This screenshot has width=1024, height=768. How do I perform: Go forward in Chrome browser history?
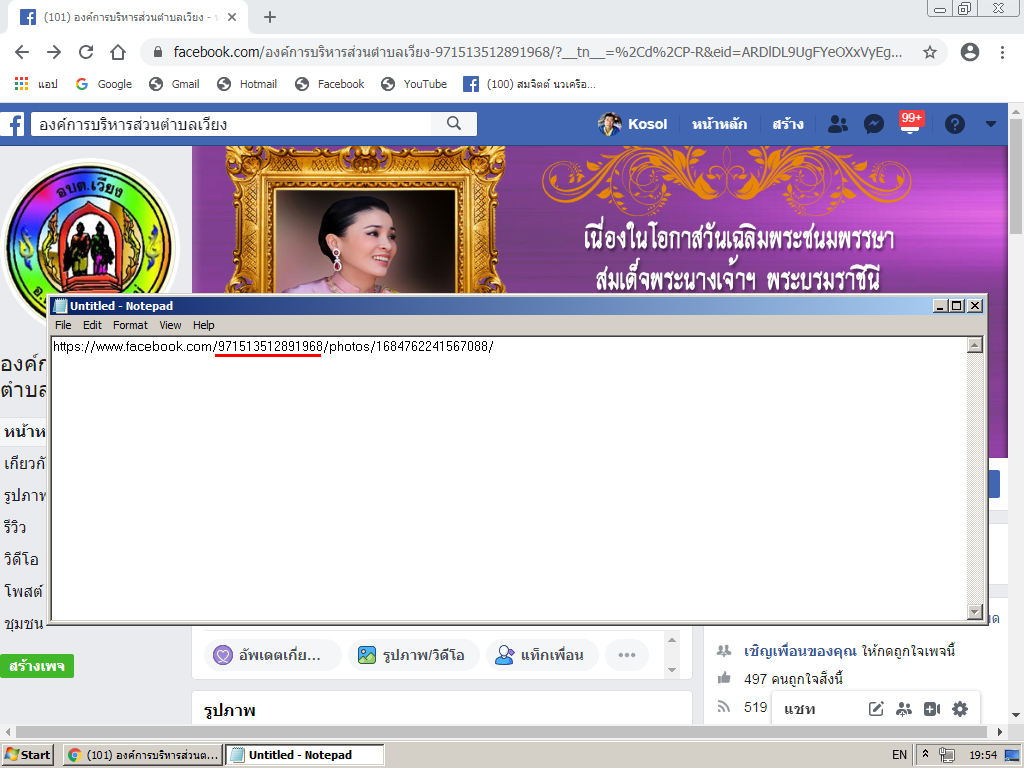pos(54,52)
